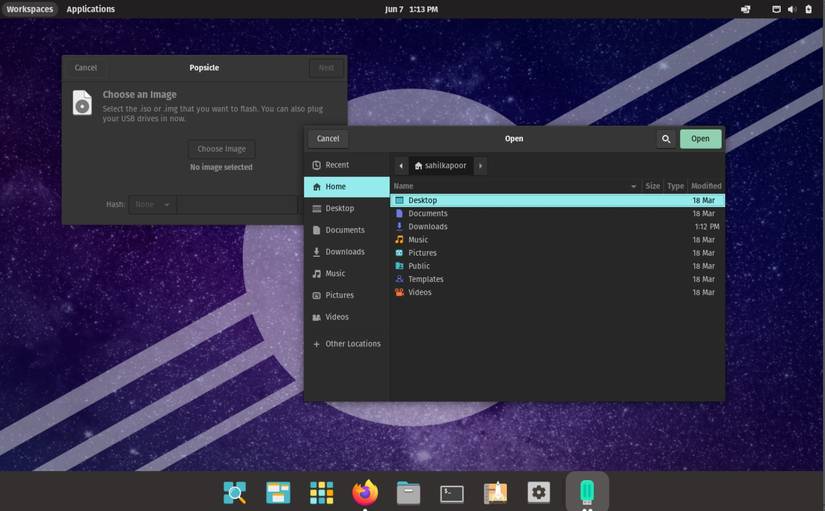Sort by the Size column header
The image size is (825, 511).
click(652, 186)
